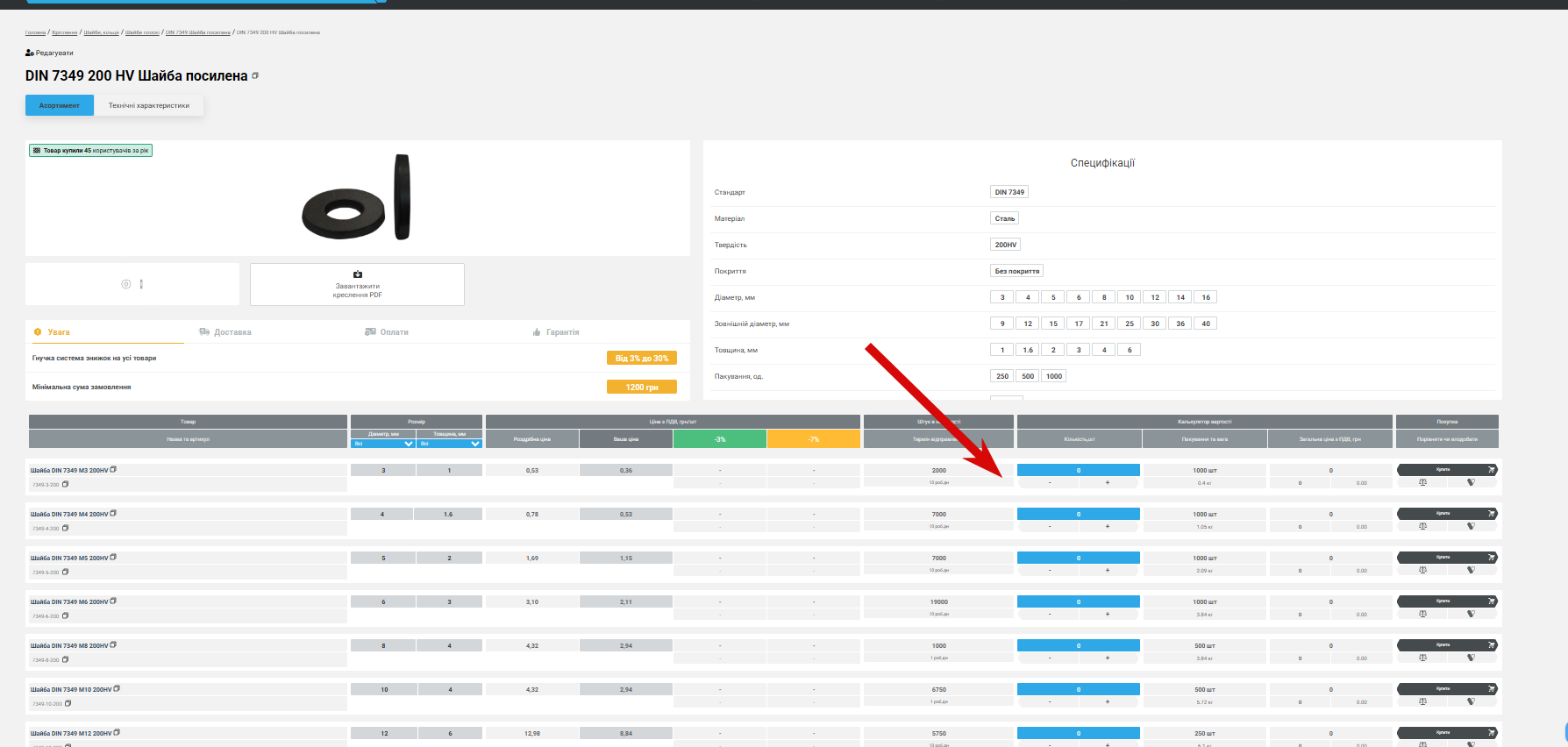Filter by packaging 250 chip
This screenshot has height=747, width=1568.
[x=1002, y=376]
